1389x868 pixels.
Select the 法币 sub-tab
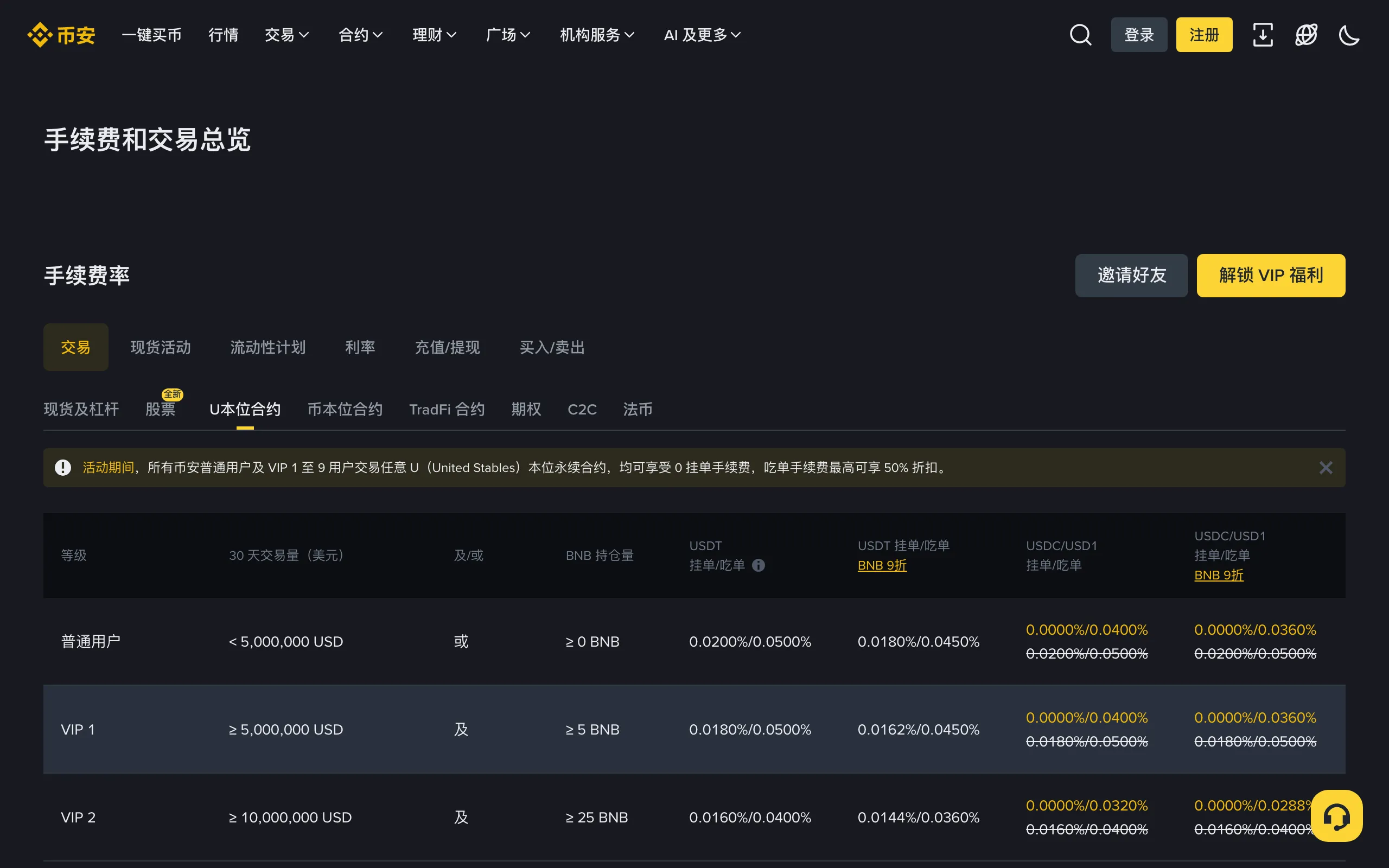pyautogui.click(x=638, y=409)
